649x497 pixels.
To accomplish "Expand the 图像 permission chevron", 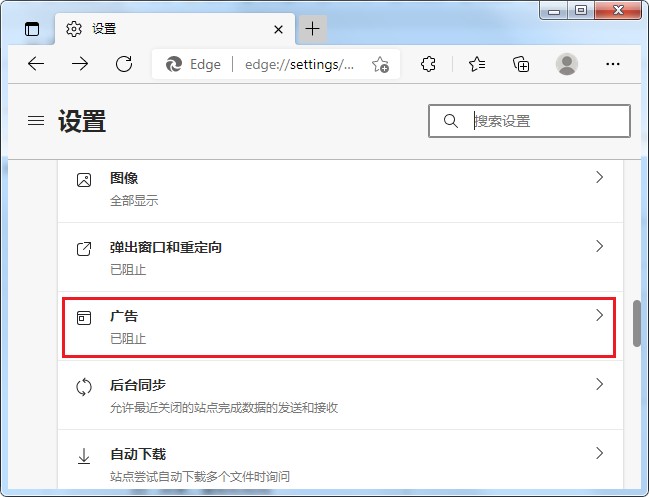I will (x=599, y=178).
